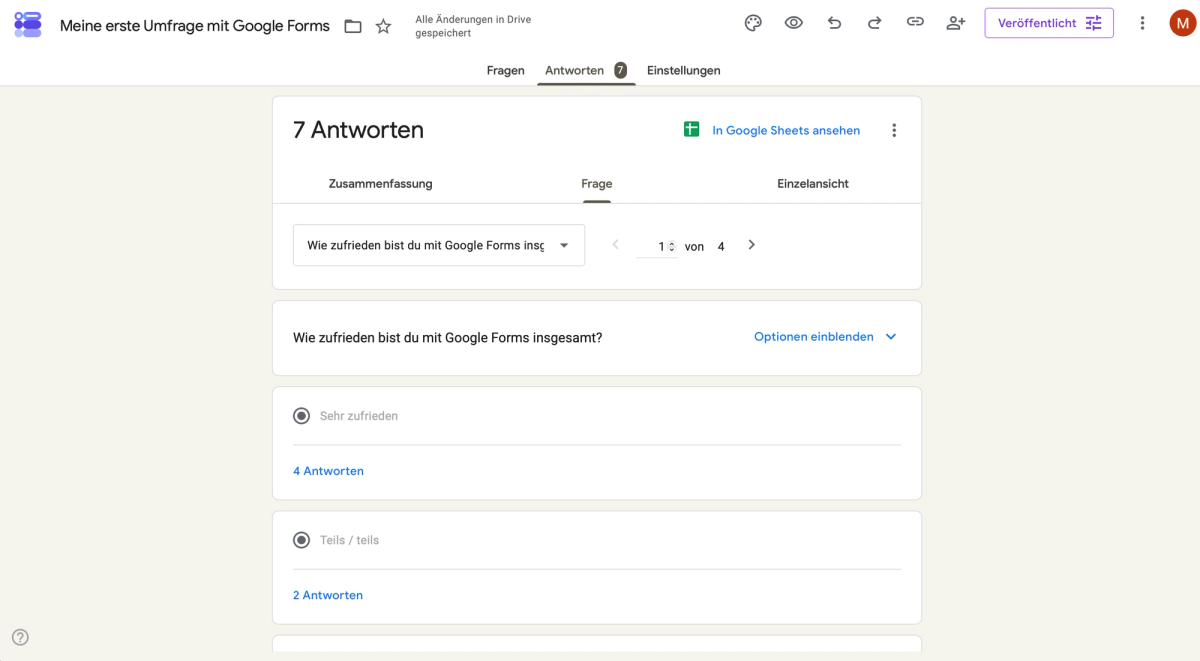Click the Veröffentlicht button
This screenshot has width=1200, height=661.
click(1049, 23)
